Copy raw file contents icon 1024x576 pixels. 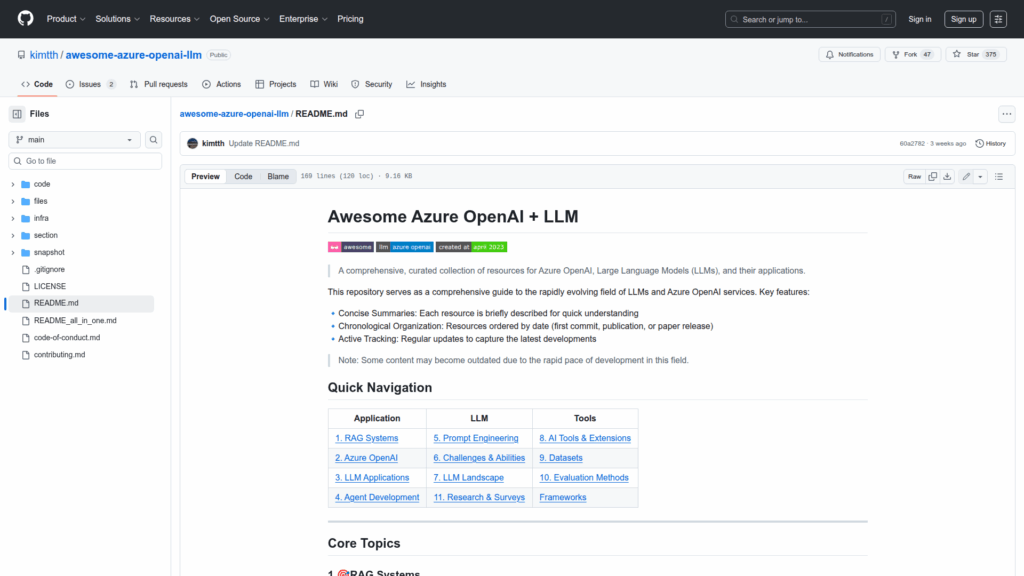pyautogui.click(x=932, y=176)
